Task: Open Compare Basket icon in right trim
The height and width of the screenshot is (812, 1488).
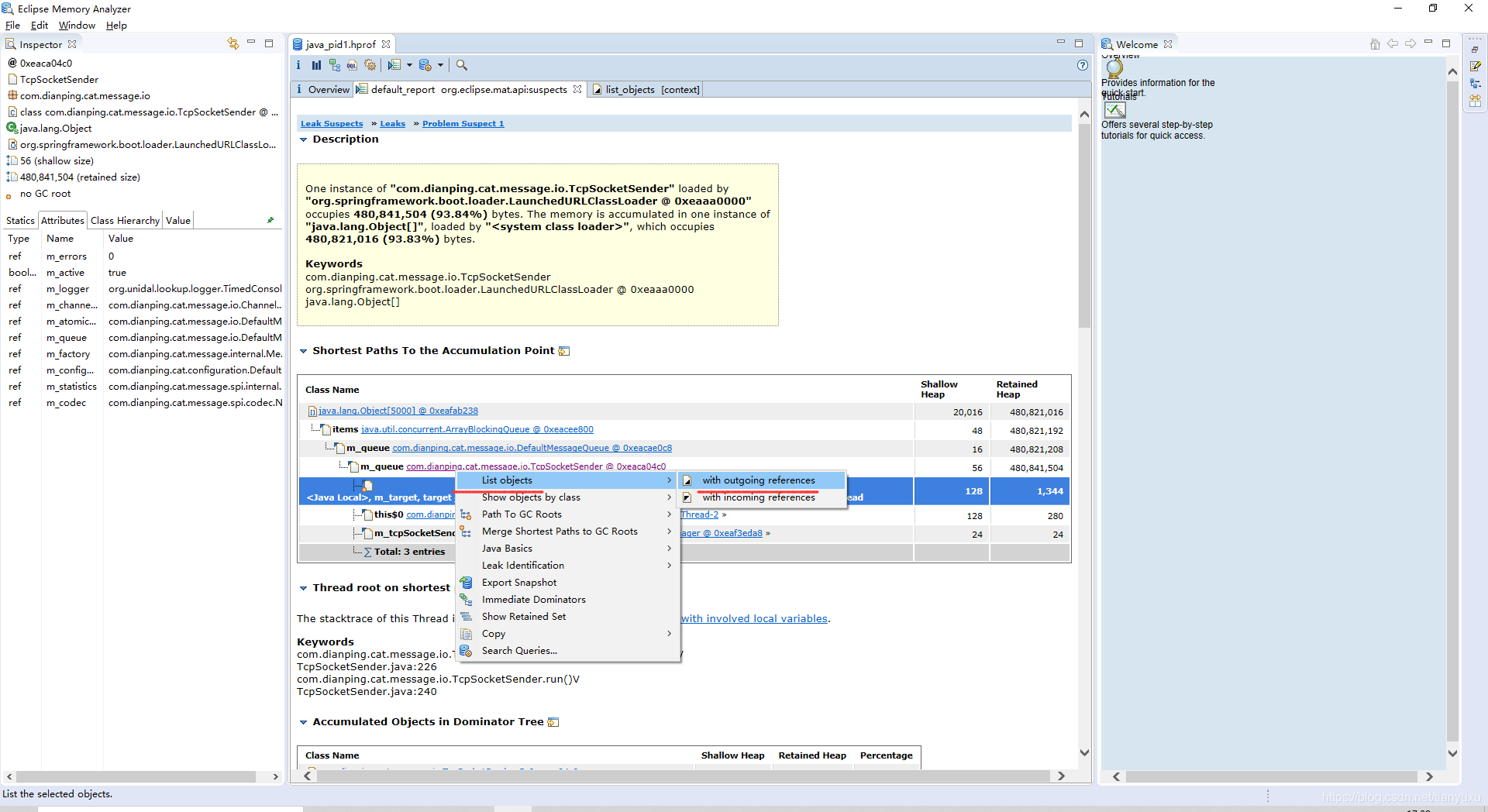Action: pyautogui.click(x=1475, y=101)
